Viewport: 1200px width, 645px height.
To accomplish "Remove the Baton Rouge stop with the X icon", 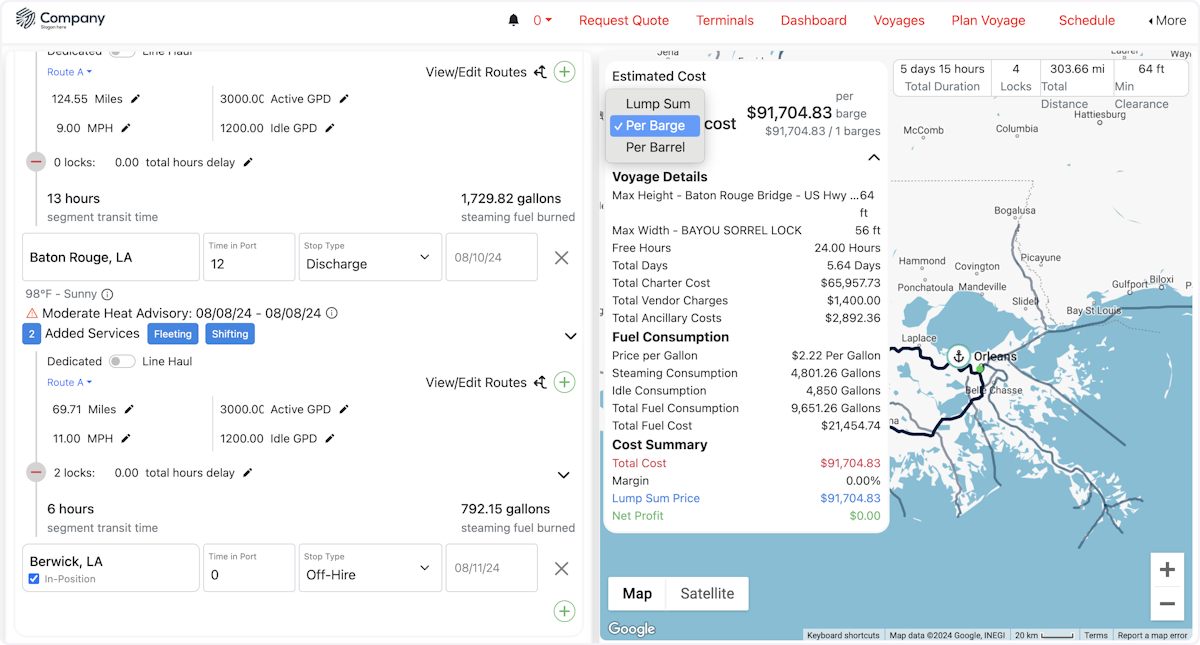I will pyautogui.click(x=561, y=257).
